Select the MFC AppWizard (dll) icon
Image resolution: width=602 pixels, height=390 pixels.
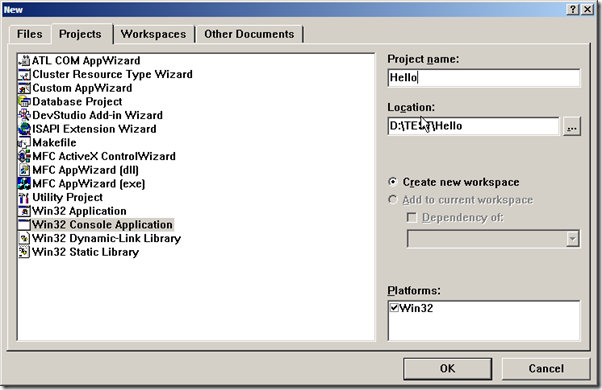click(x=24, y=170)
